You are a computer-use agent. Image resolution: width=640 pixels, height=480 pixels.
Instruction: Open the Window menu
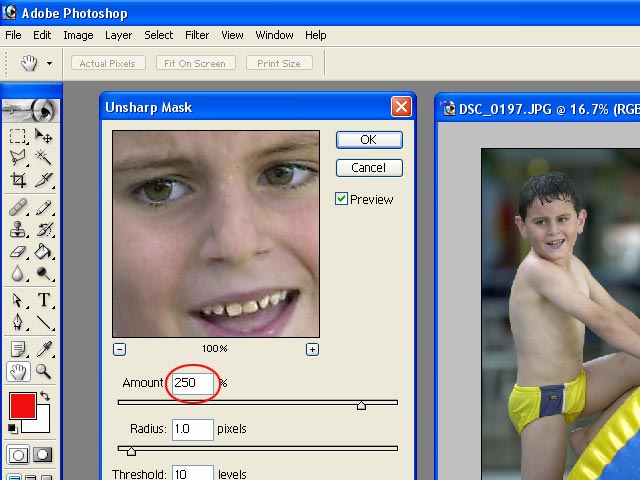tap(274, 35)
